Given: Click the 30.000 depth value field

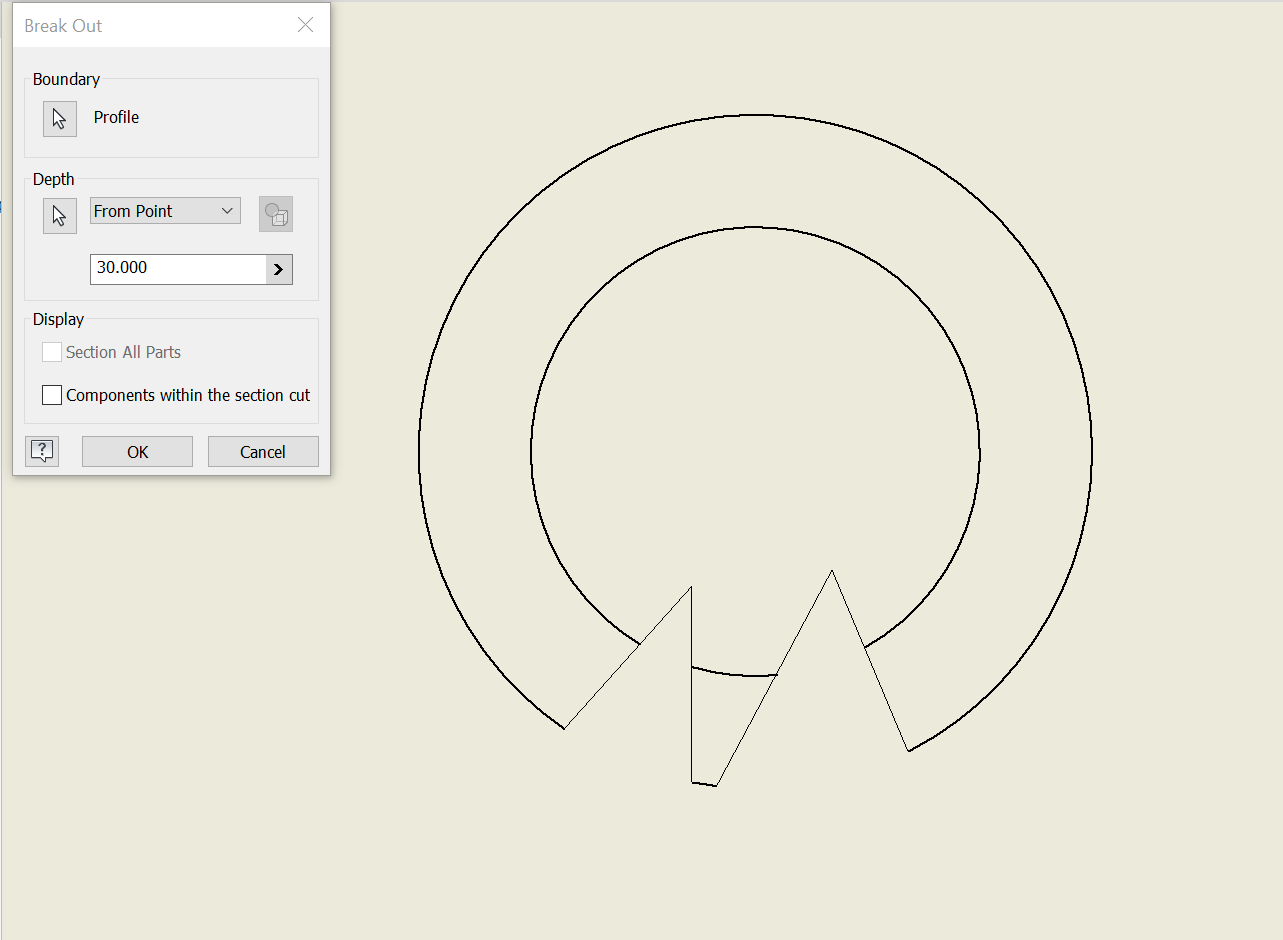Looking at the screenshot, I should [x=178, y=269].
